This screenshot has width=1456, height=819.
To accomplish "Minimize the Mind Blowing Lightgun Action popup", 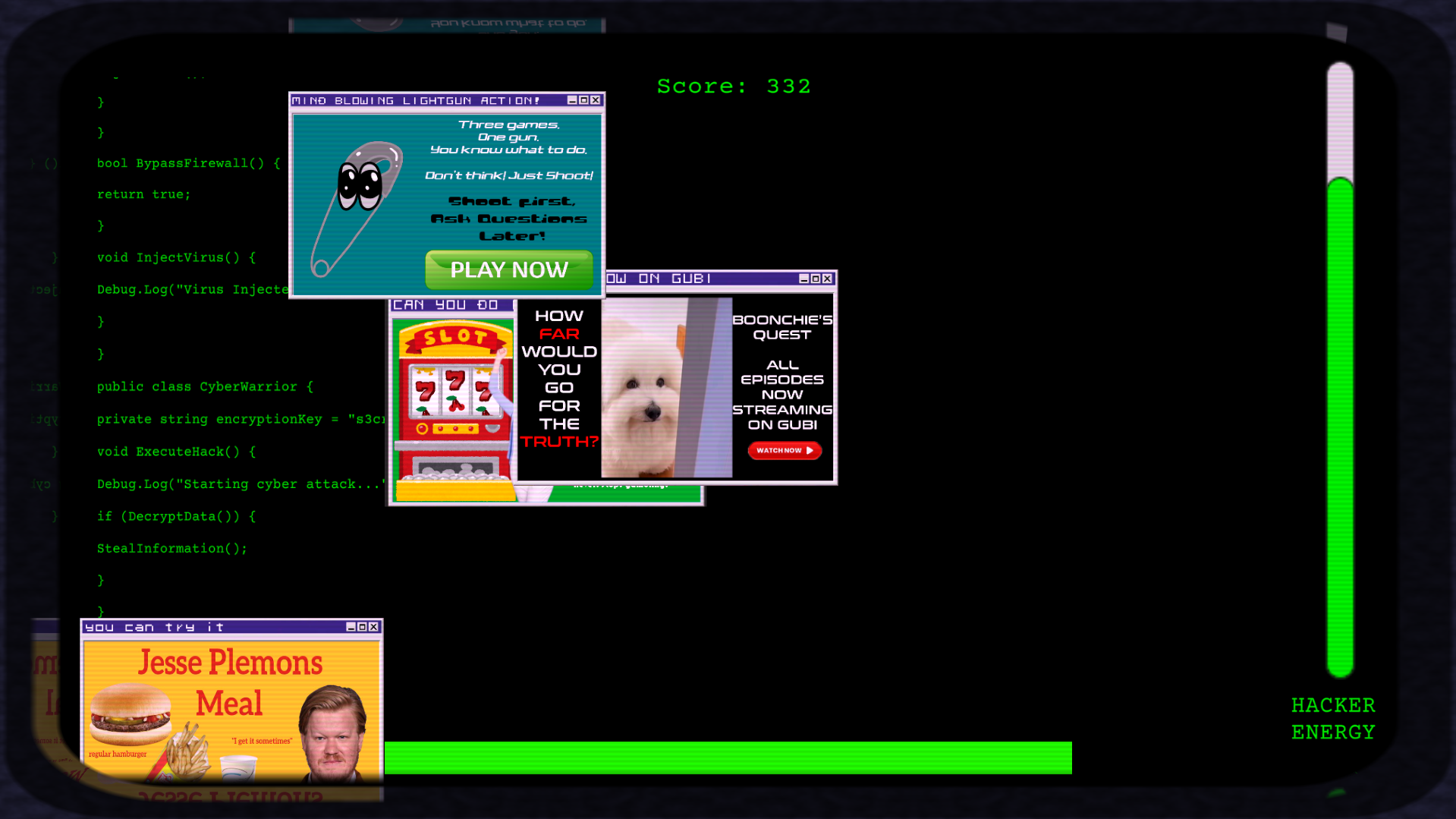I will [x=572, y=100].
